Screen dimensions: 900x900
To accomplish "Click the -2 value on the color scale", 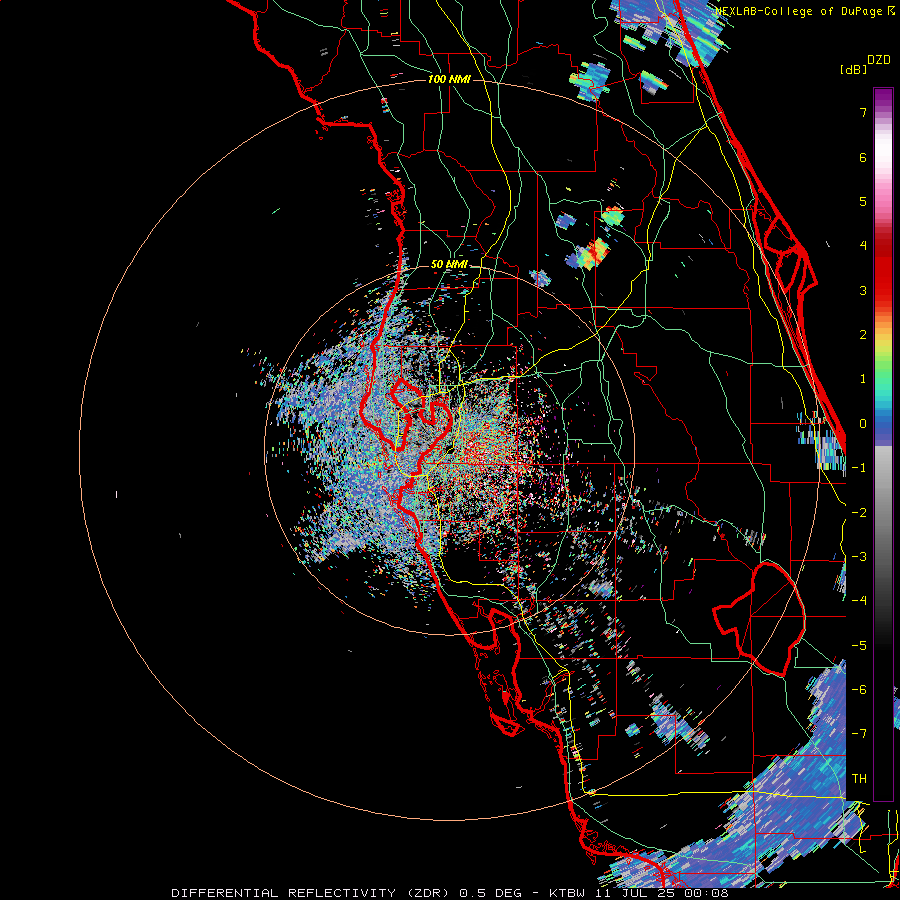I will [859, 513].
